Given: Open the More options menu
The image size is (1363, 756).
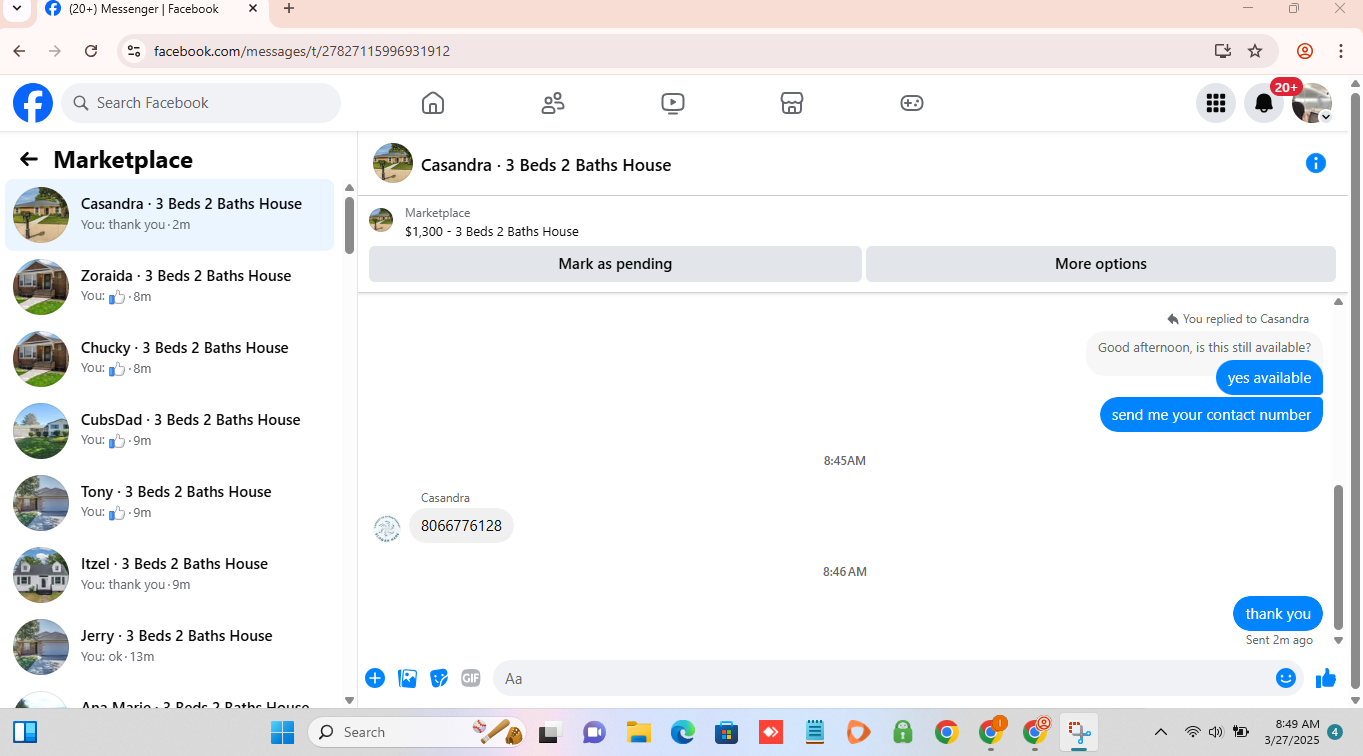Looking at the screenshot, I should pyautogui.click(x=1101, y=264).
